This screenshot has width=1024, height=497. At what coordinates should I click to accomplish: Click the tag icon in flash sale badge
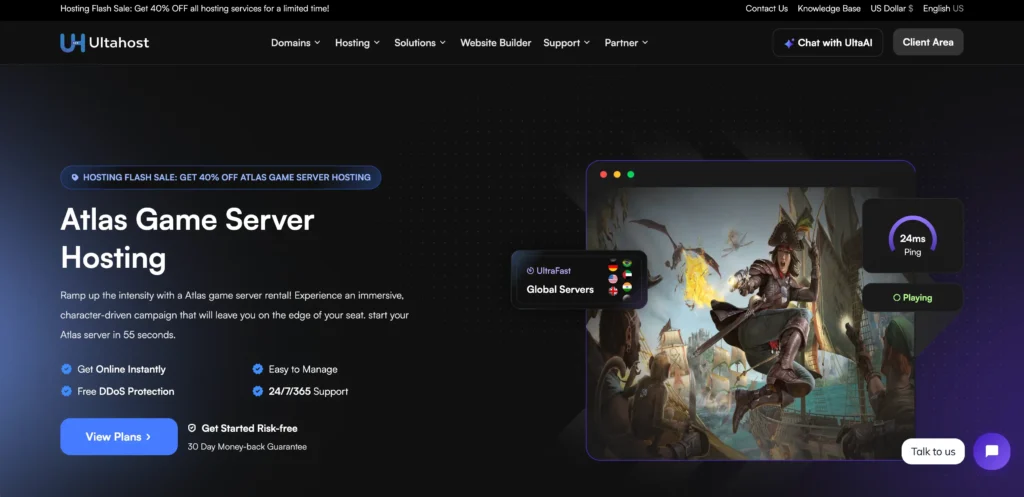(x=75, y=178)
